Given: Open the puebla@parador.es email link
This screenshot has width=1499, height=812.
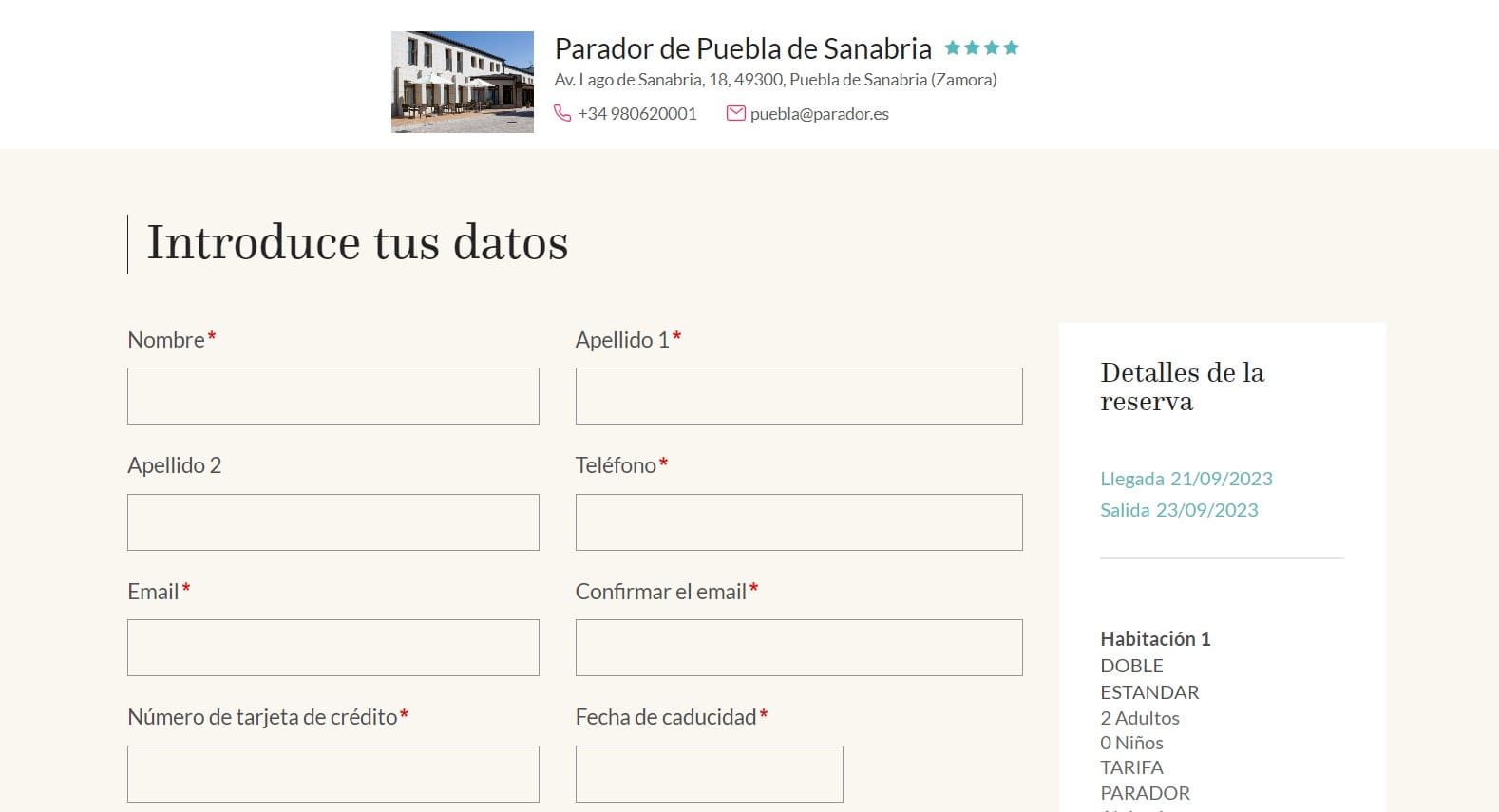Looking at the screenshot, I should click(x=820, y=114).
